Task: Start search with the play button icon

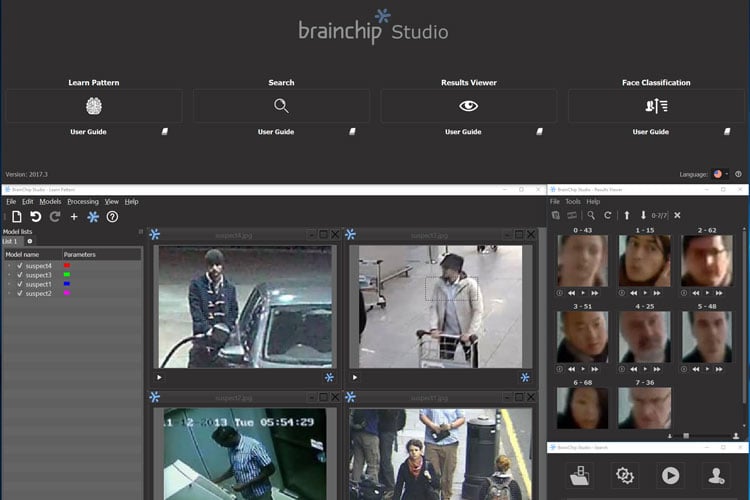Action: 669,475
